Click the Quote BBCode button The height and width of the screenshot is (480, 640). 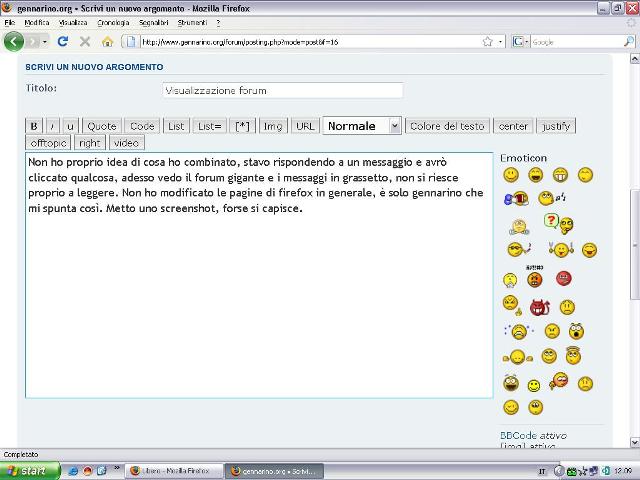click(x=102, y=126)
